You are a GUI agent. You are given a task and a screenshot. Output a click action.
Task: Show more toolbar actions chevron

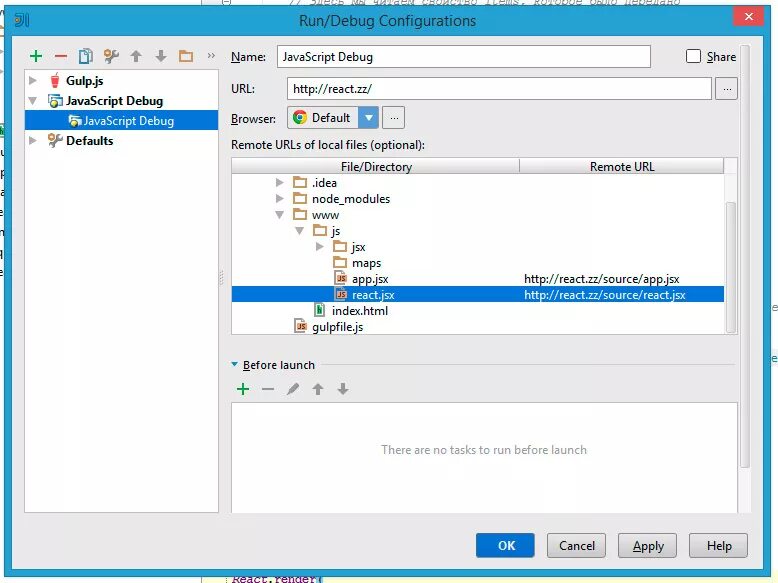pyautogui.click(x=211, y=56)
